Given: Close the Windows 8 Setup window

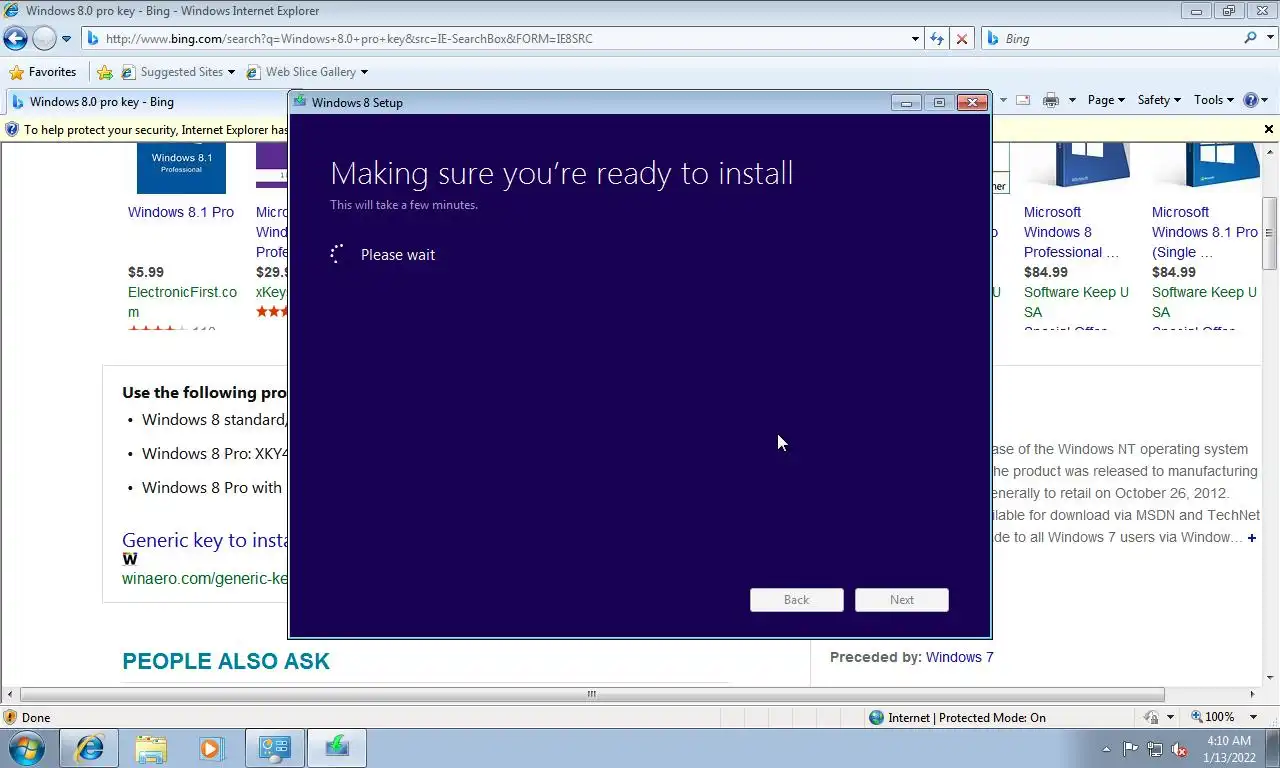Looking at the screenshot, I should click(x=972, y=102).
